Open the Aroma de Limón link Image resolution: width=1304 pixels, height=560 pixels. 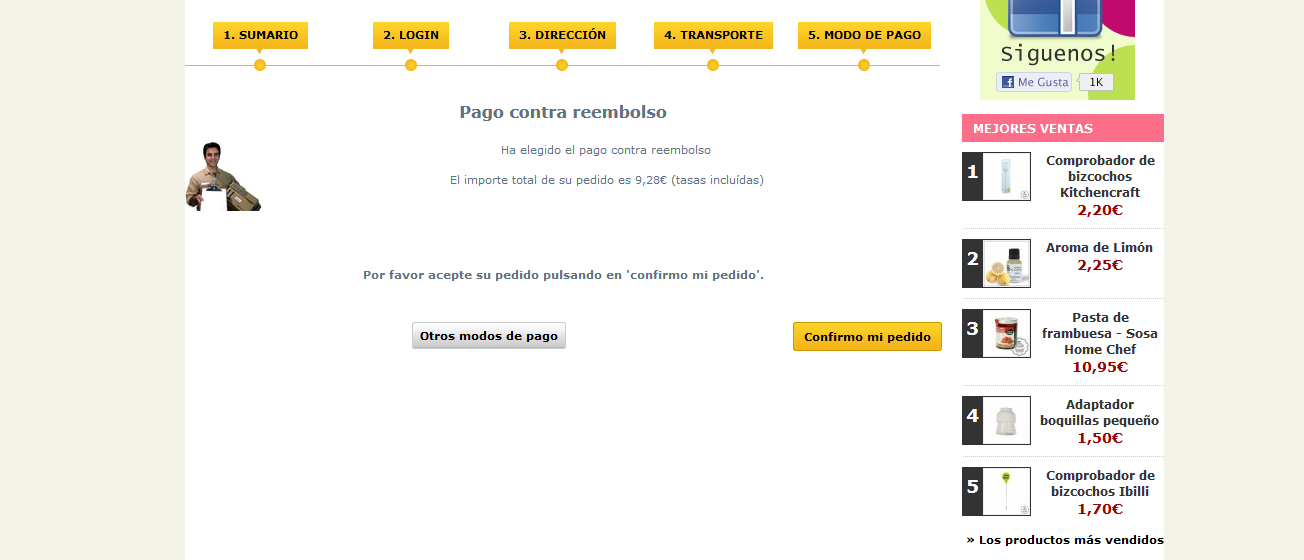tap(1100, 247)
